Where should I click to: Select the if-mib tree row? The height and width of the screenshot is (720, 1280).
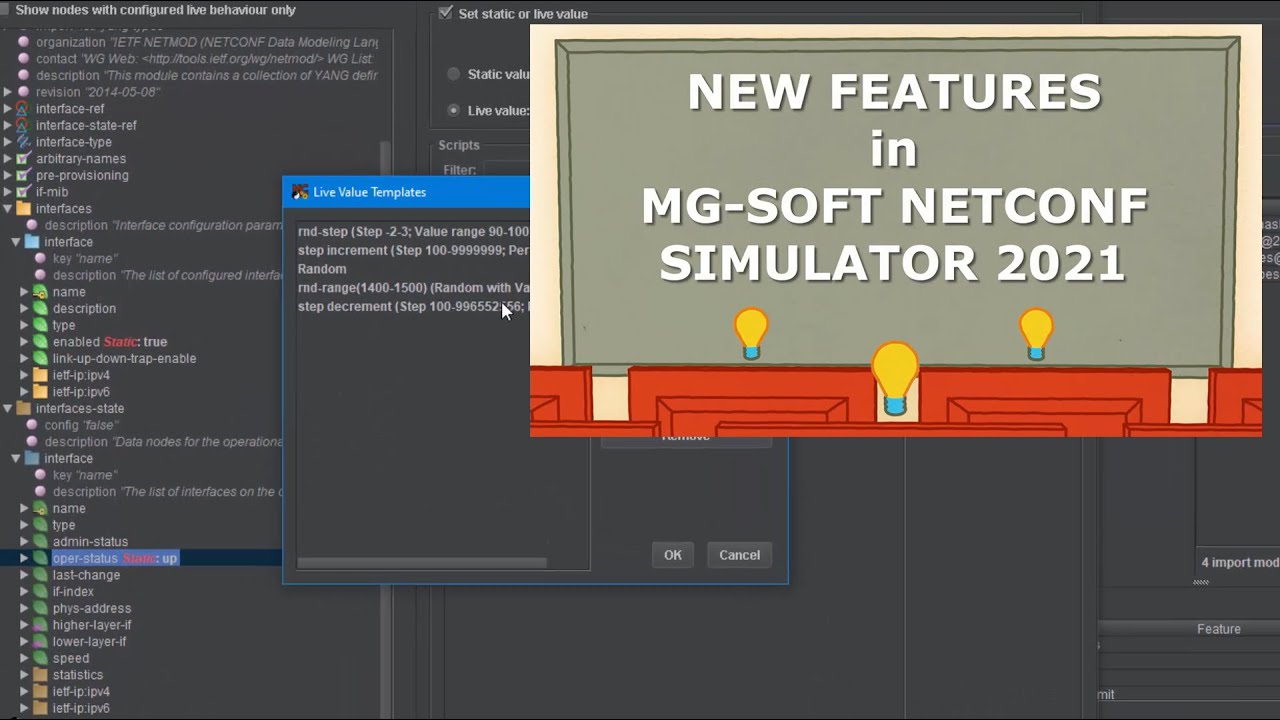click(x=52, y=192)
